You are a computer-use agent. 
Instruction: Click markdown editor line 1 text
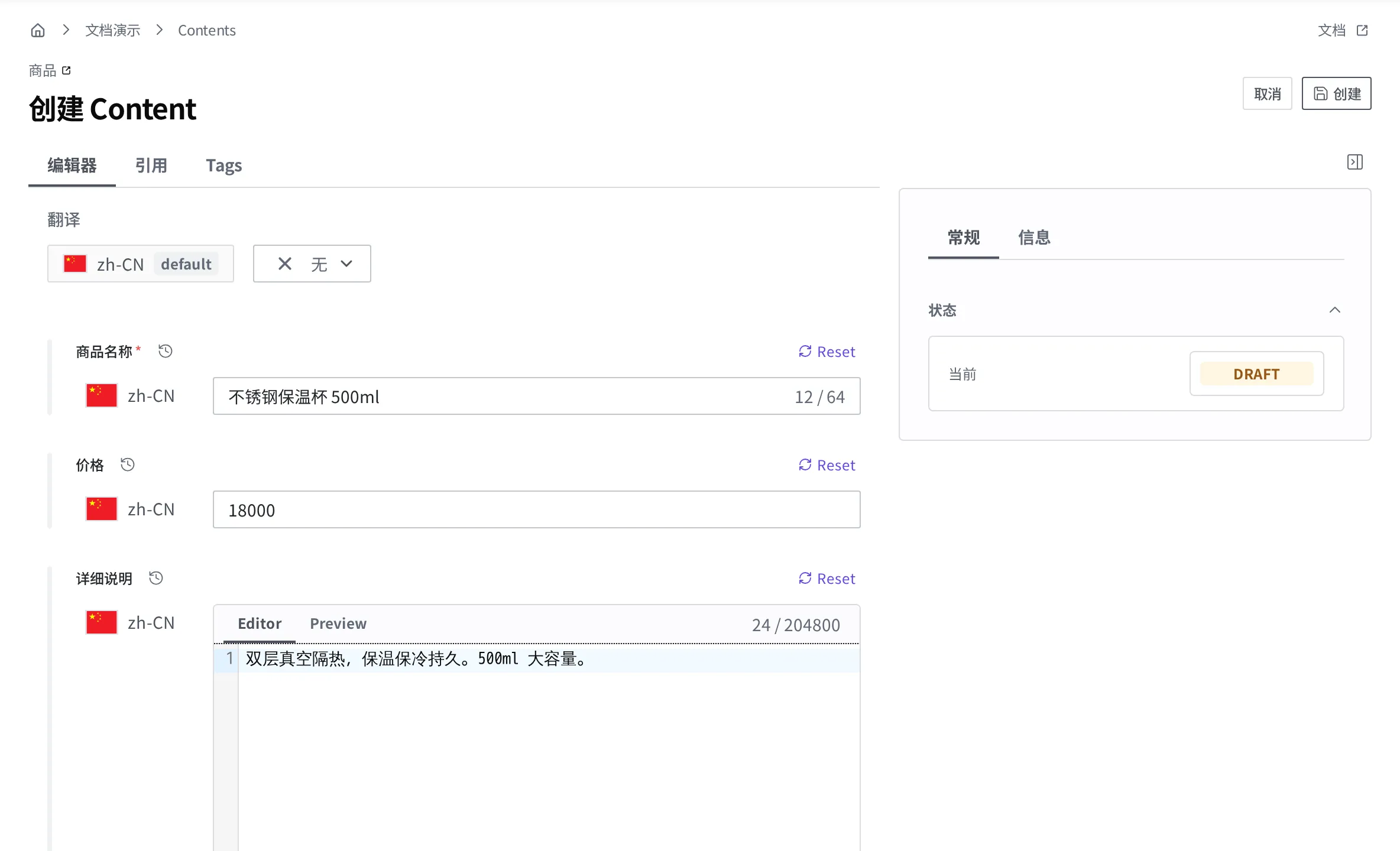click(x=416, y=659)
